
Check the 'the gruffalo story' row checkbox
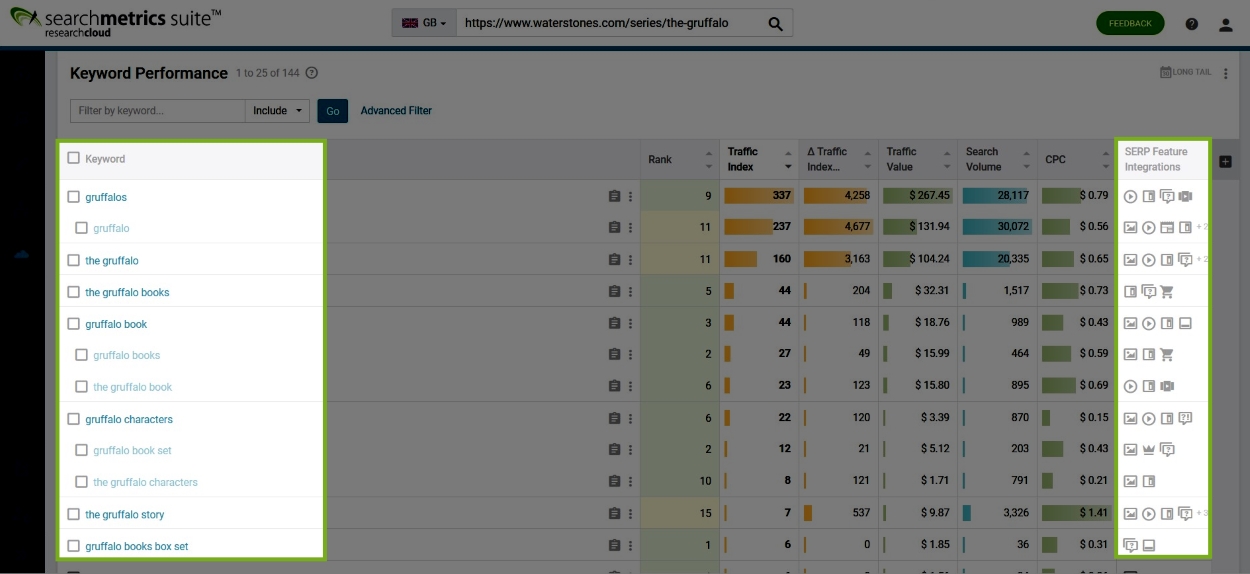pos(73,514)
